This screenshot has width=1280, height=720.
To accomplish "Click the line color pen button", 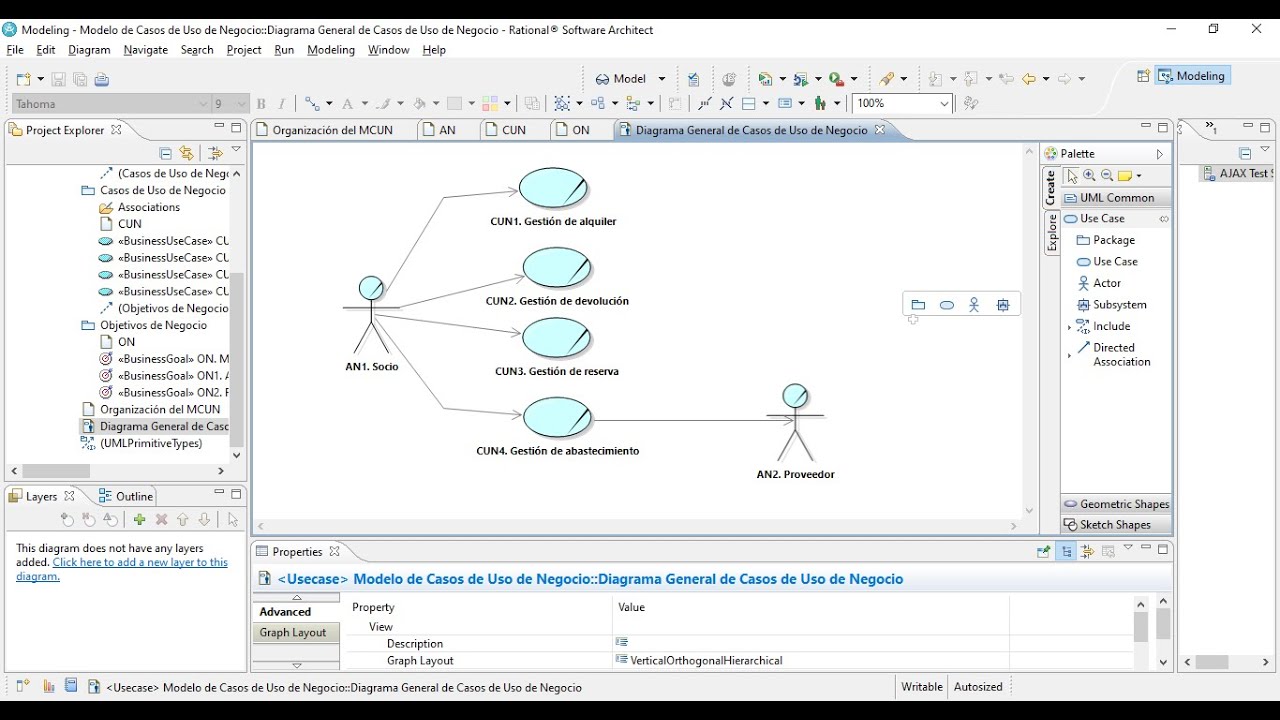I will tap(384, 104).
